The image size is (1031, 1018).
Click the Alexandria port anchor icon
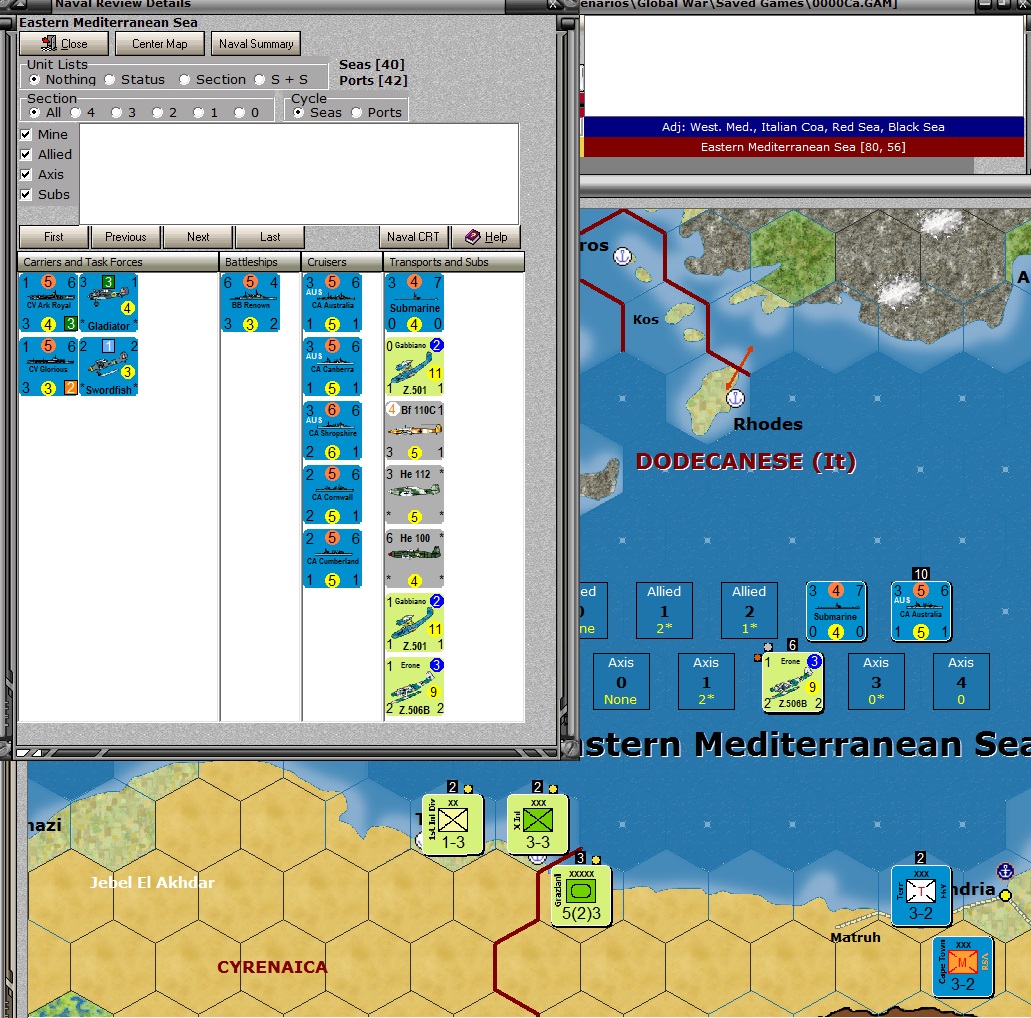(x=1005, y=872)
